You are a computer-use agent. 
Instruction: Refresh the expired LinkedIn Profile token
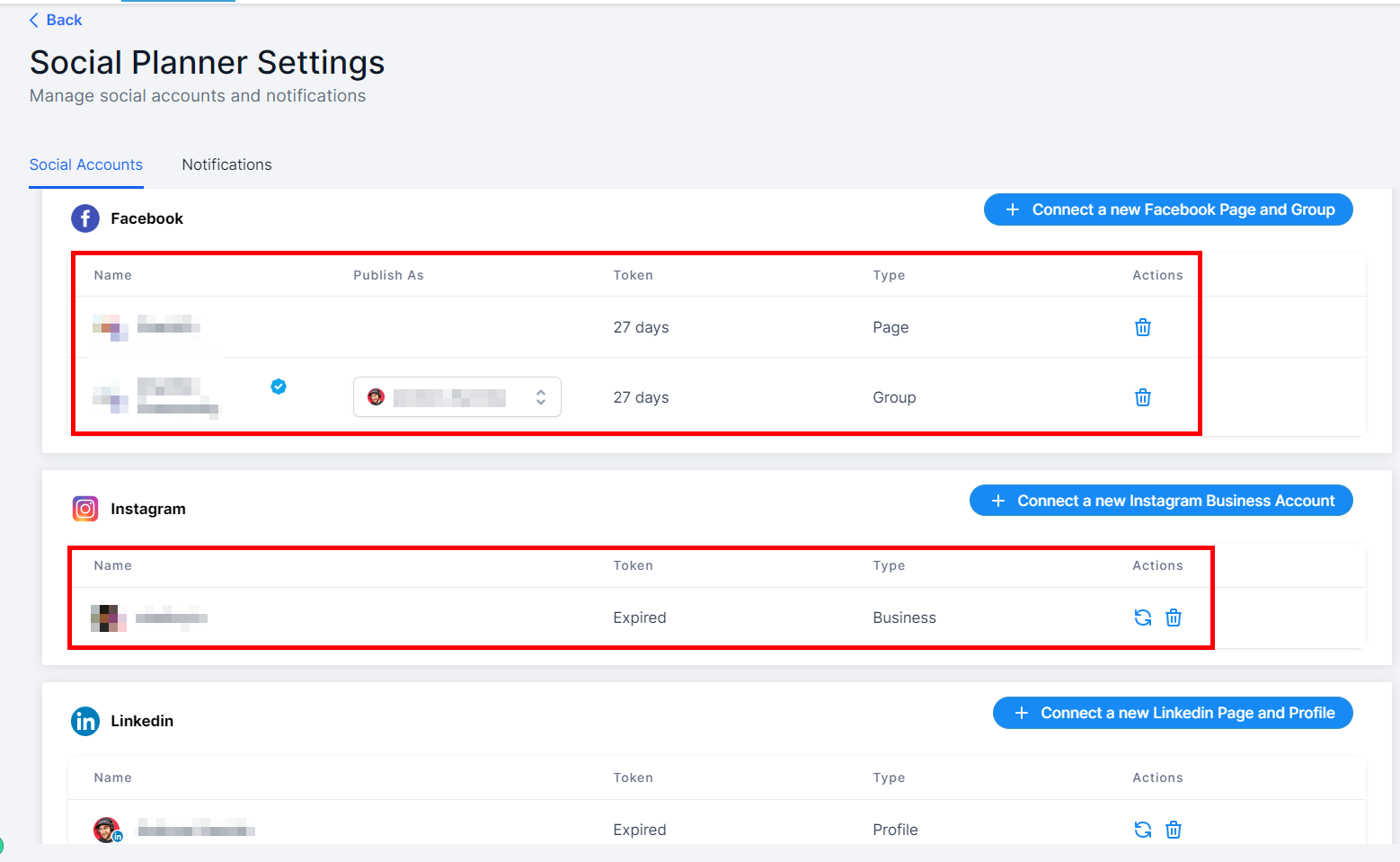coord(1142,830)
